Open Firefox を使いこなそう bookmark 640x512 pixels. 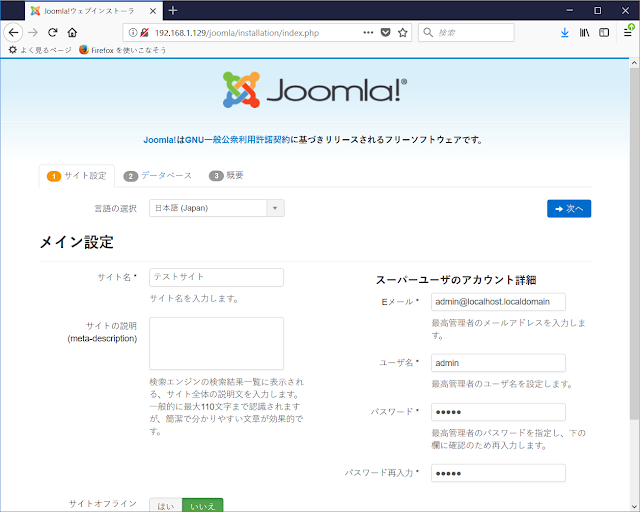tap(123, 50)
